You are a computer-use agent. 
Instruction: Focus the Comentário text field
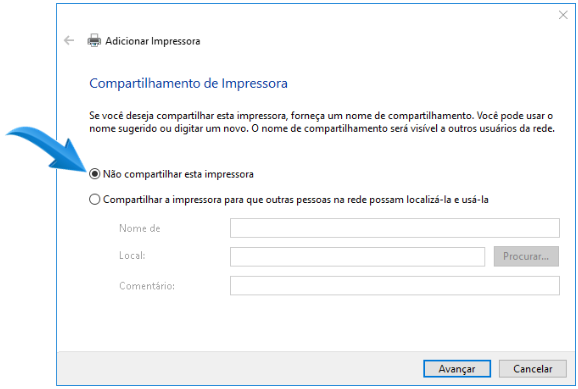395,286
